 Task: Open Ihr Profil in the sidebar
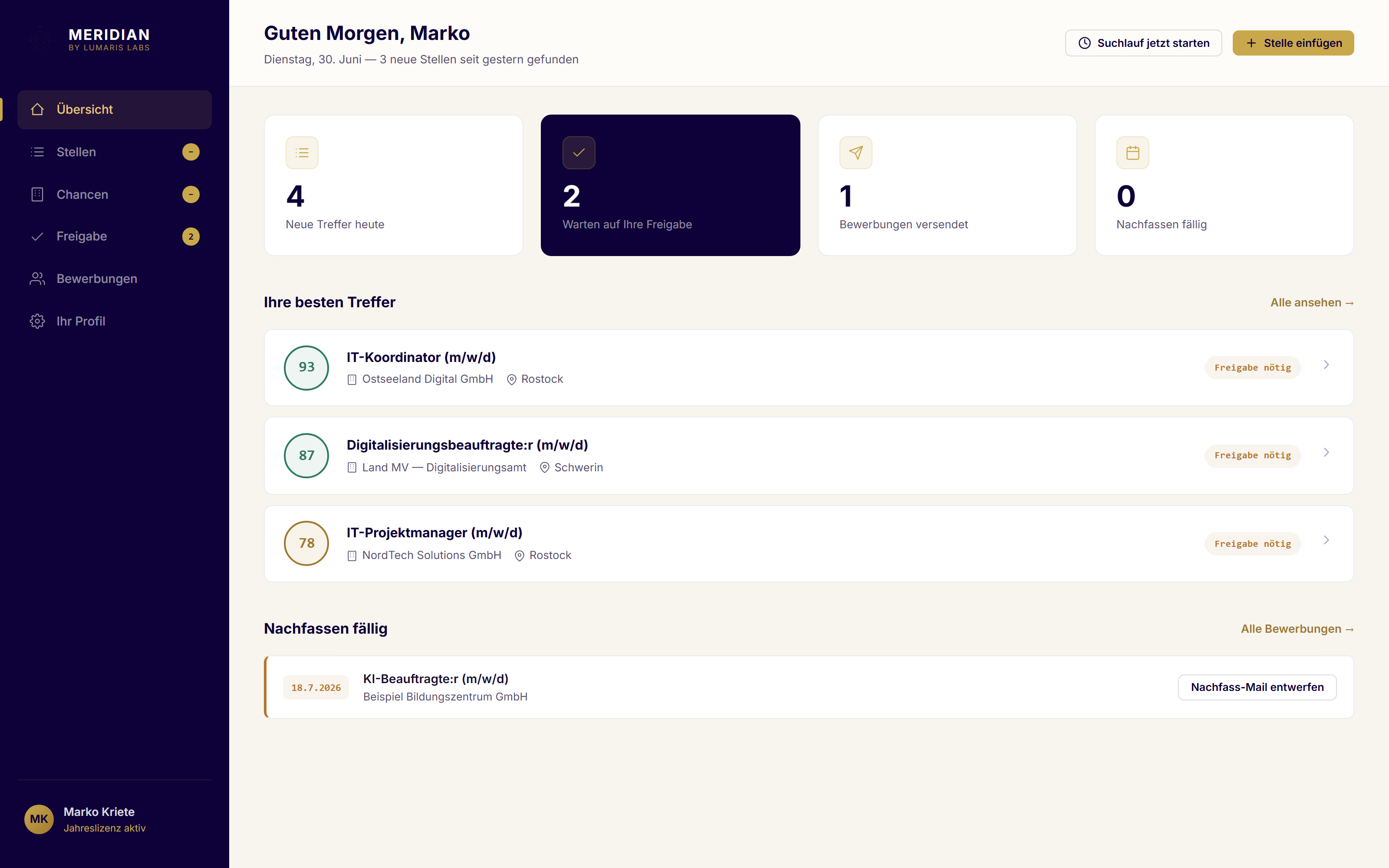pyautogui.click(x=114, y=321)
